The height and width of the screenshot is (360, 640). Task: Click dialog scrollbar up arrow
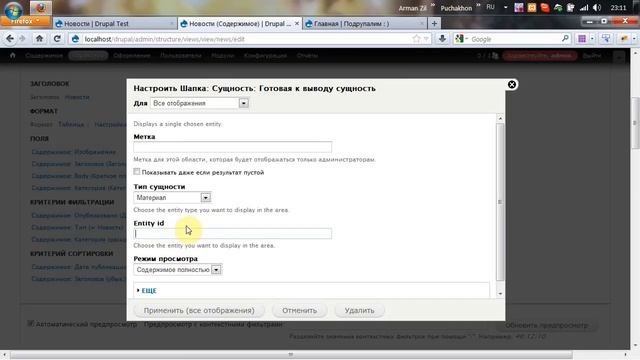point(500,118)
